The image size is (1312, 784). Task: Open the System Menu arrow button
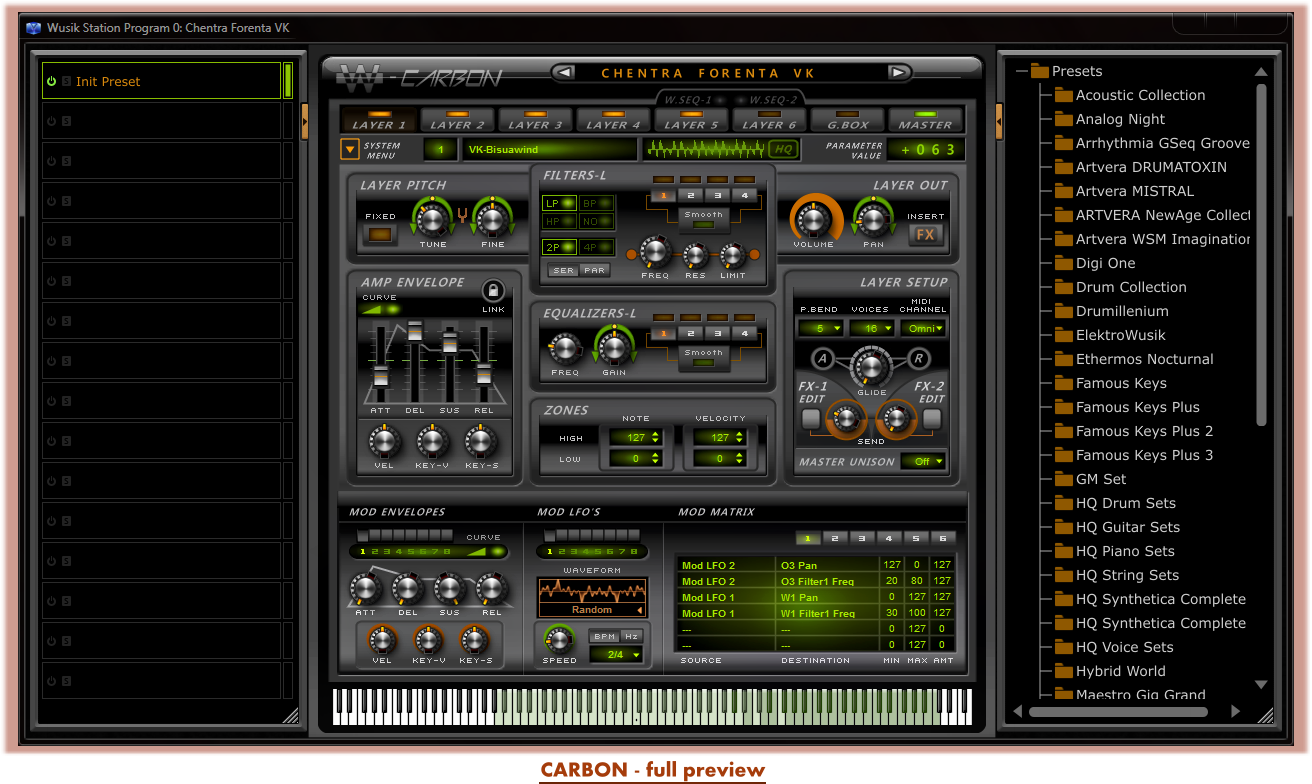coord(350,149)
